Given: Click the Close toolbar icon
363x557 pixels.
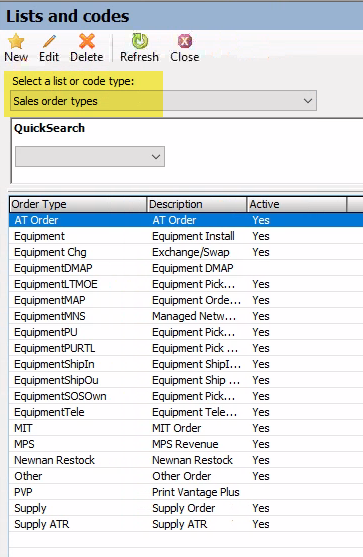Looking at the screenshot, I should tap(185, 41).
